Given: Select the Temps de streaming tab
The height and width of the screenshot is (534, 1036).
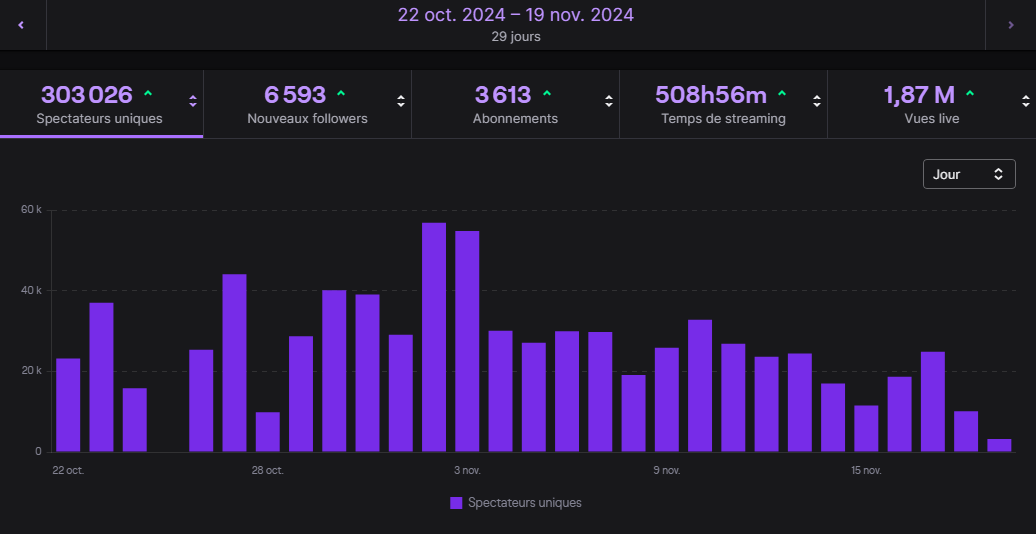Looking at the screenshot, I should (723, 104).
